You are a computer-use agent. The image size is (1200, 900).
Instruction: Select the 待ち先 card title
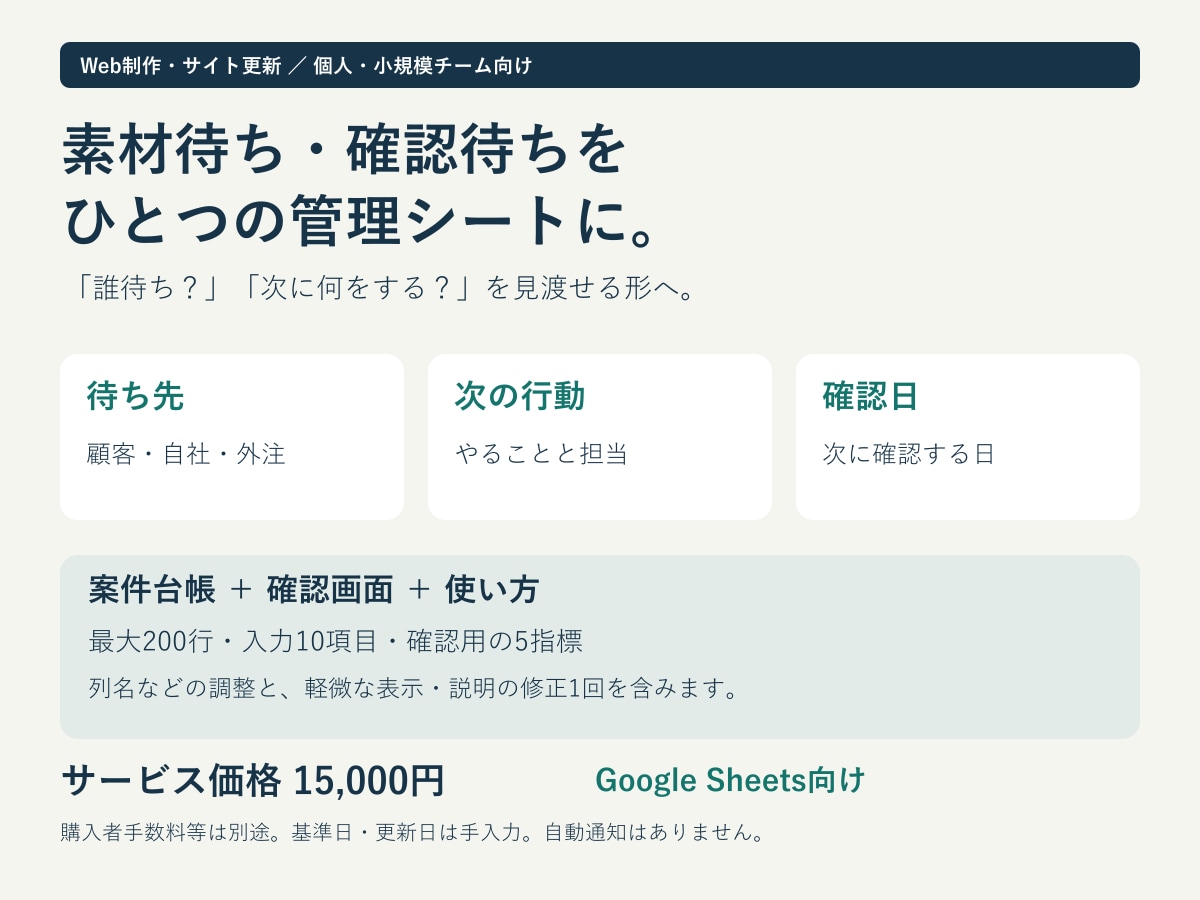coord(135,397)
